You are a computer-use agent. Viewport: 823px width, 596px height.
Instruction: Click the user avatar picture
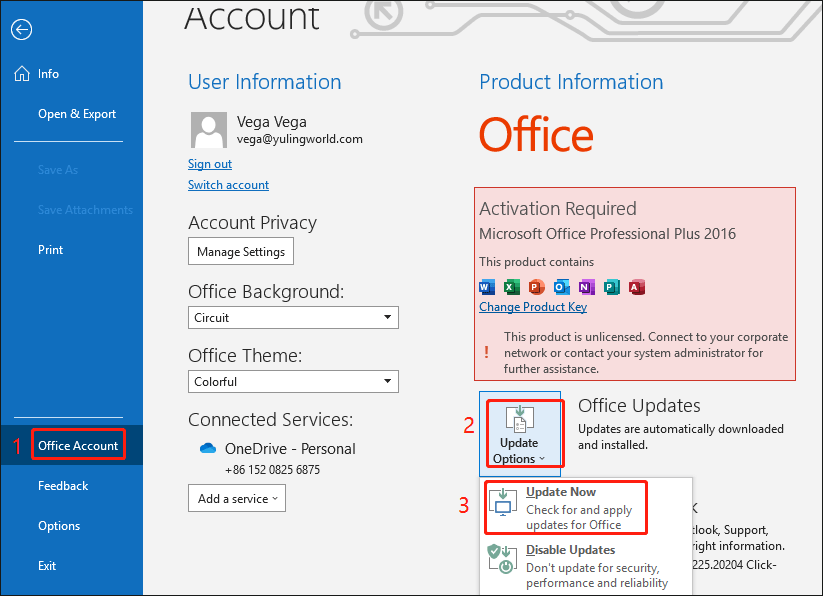(x=209, y=130)
